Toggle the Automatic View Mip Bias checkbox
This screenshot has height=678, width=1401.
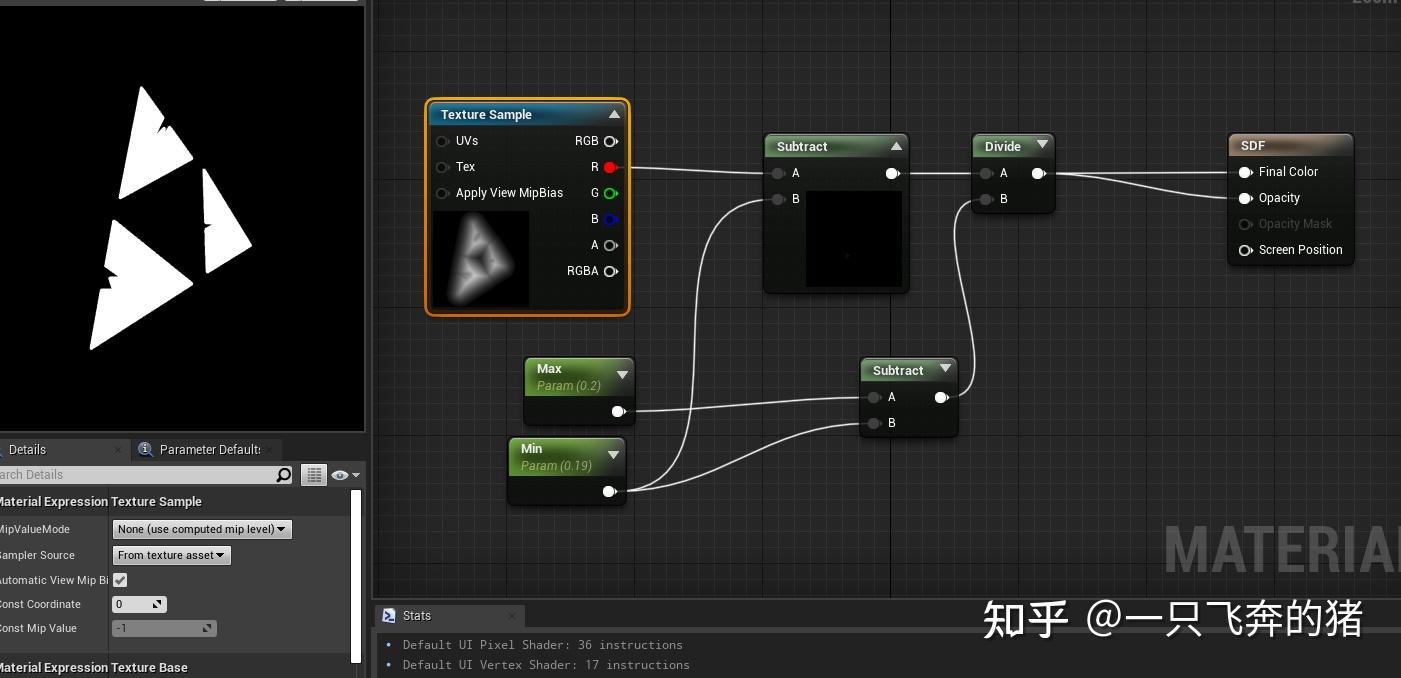pos(120,580)
